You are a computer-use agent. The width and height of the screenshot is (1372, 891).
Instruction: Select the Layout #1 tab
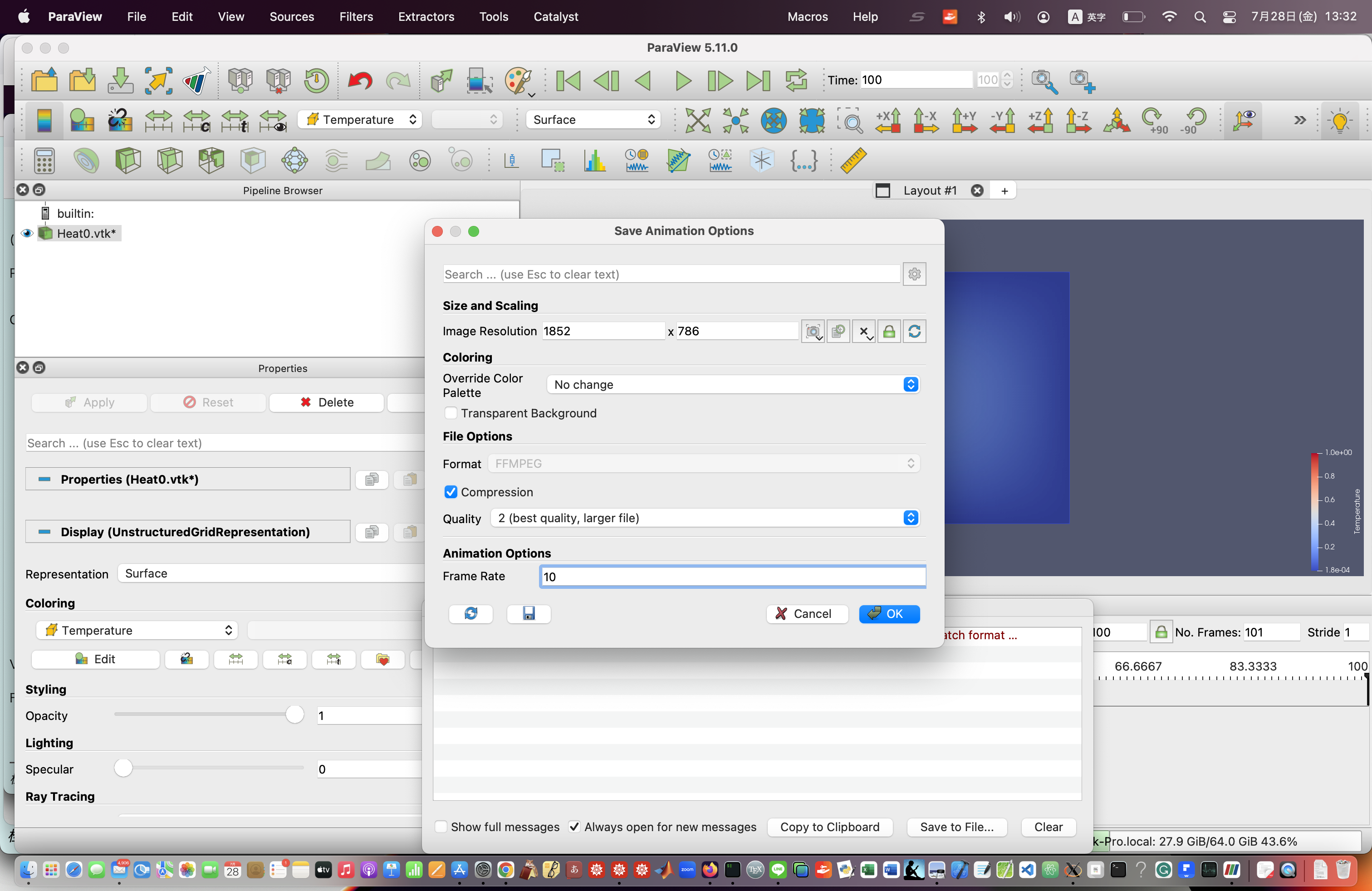[929, 190]
